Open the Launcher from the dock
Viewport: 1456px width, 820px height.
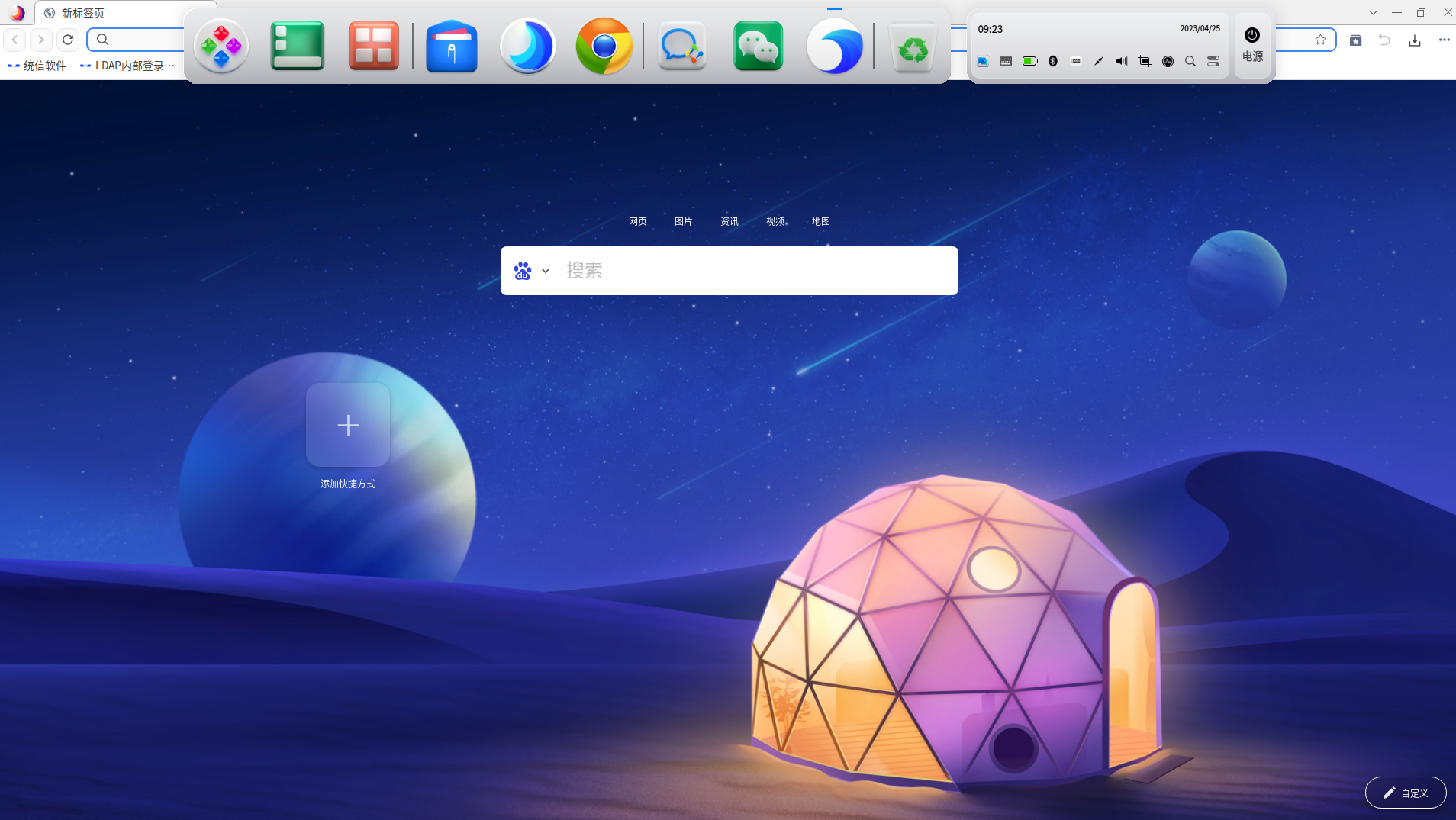point(221,46)
